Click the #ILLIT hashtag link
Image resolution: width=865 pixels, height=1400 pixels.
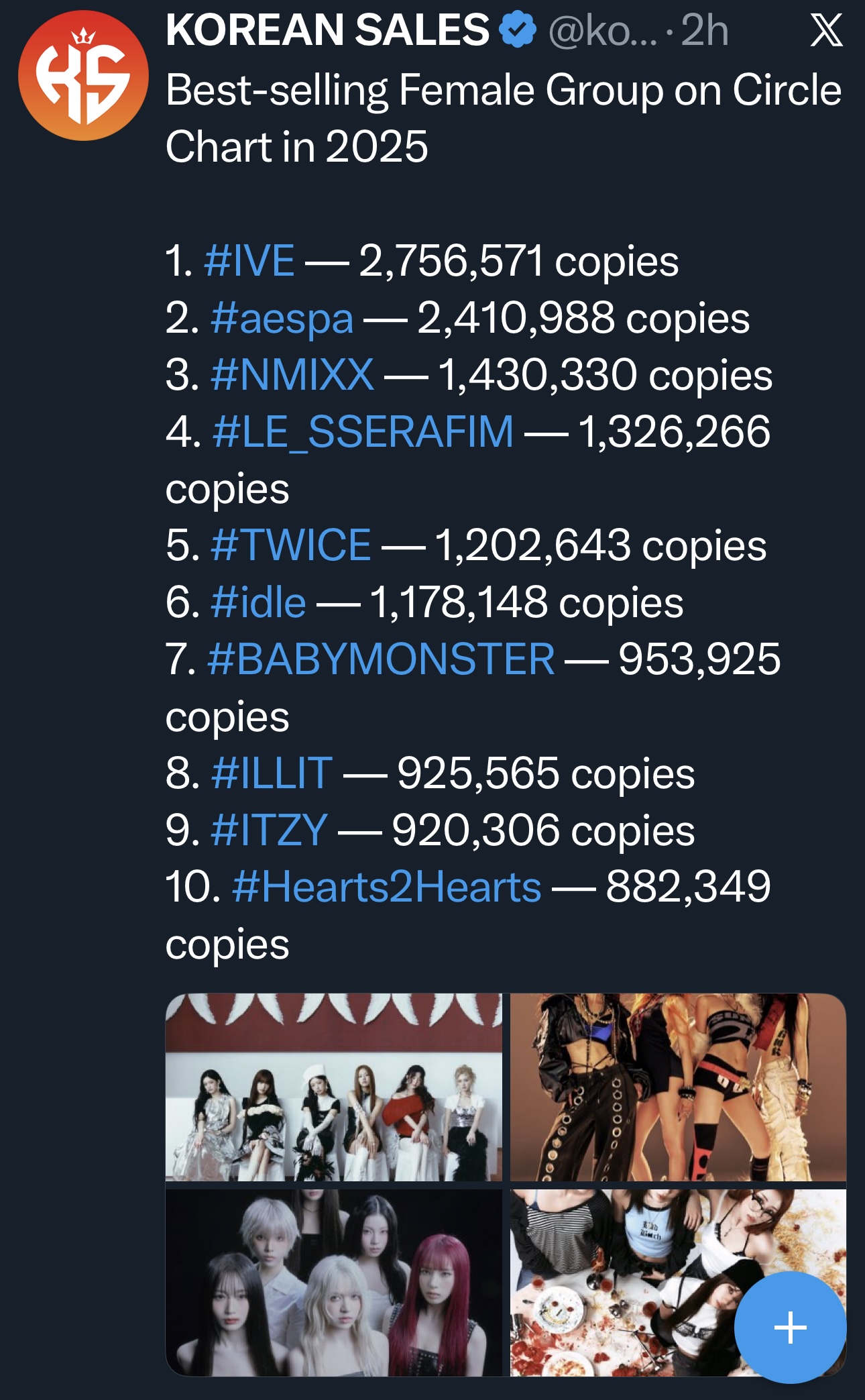pos(272,773)
